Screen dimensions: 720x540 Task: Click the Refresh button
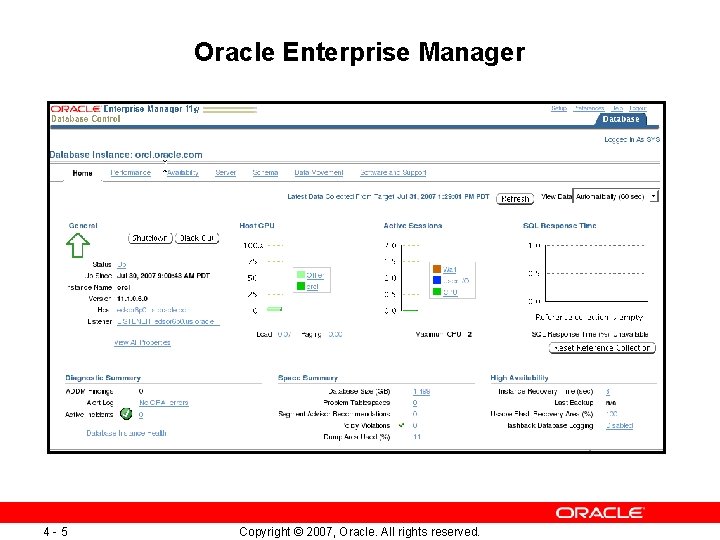click(x=515, y=198)
